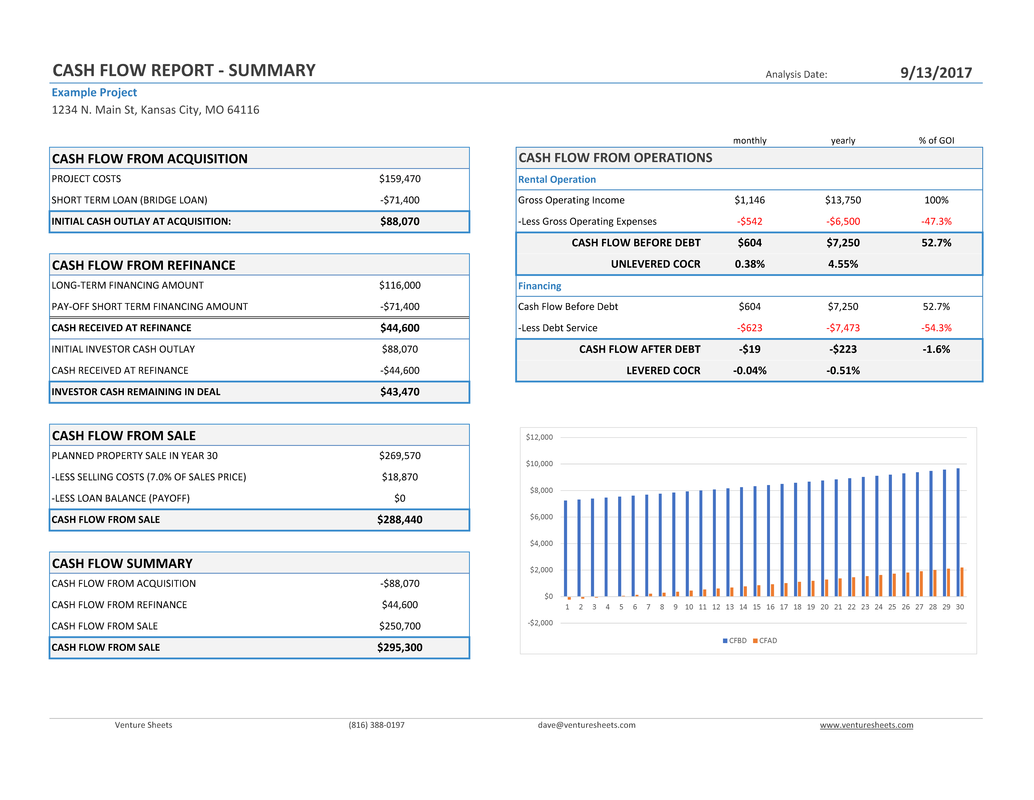Select the 4.55% unlevered yearly value

point(843,264)
